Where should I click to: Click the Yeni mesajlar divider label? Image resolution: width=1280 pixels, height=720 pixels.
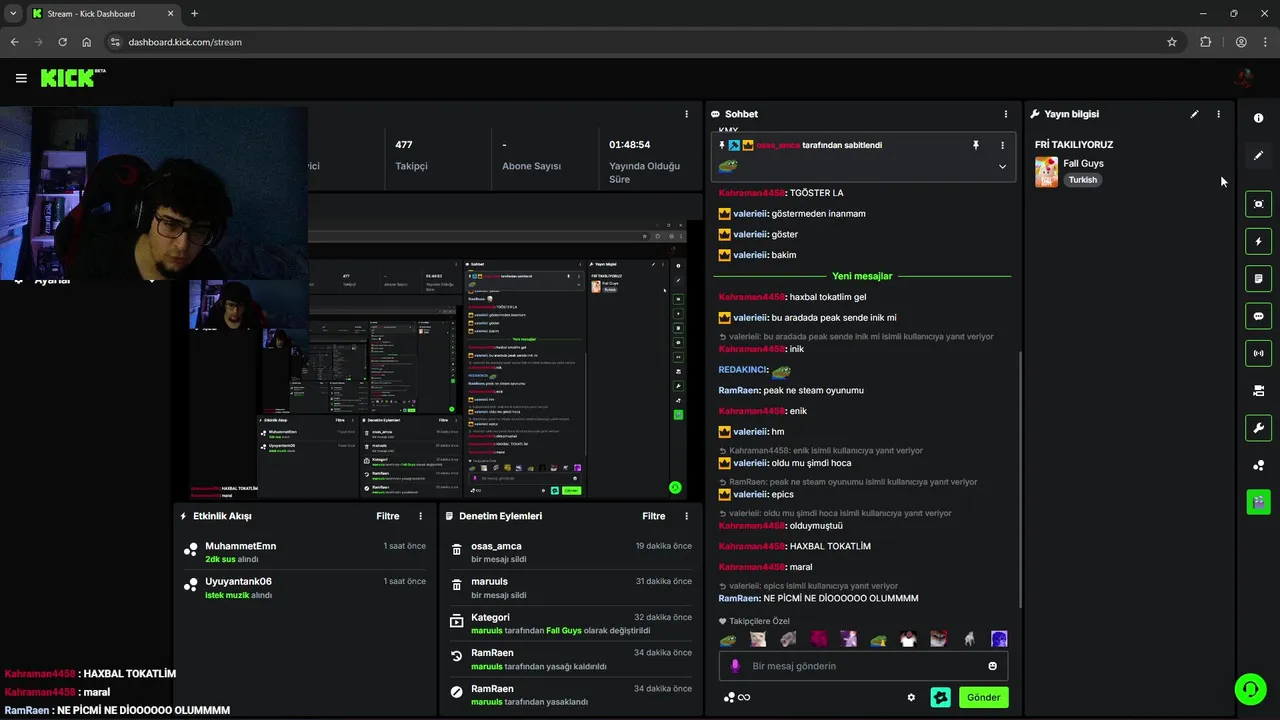(x=862, y=276)
